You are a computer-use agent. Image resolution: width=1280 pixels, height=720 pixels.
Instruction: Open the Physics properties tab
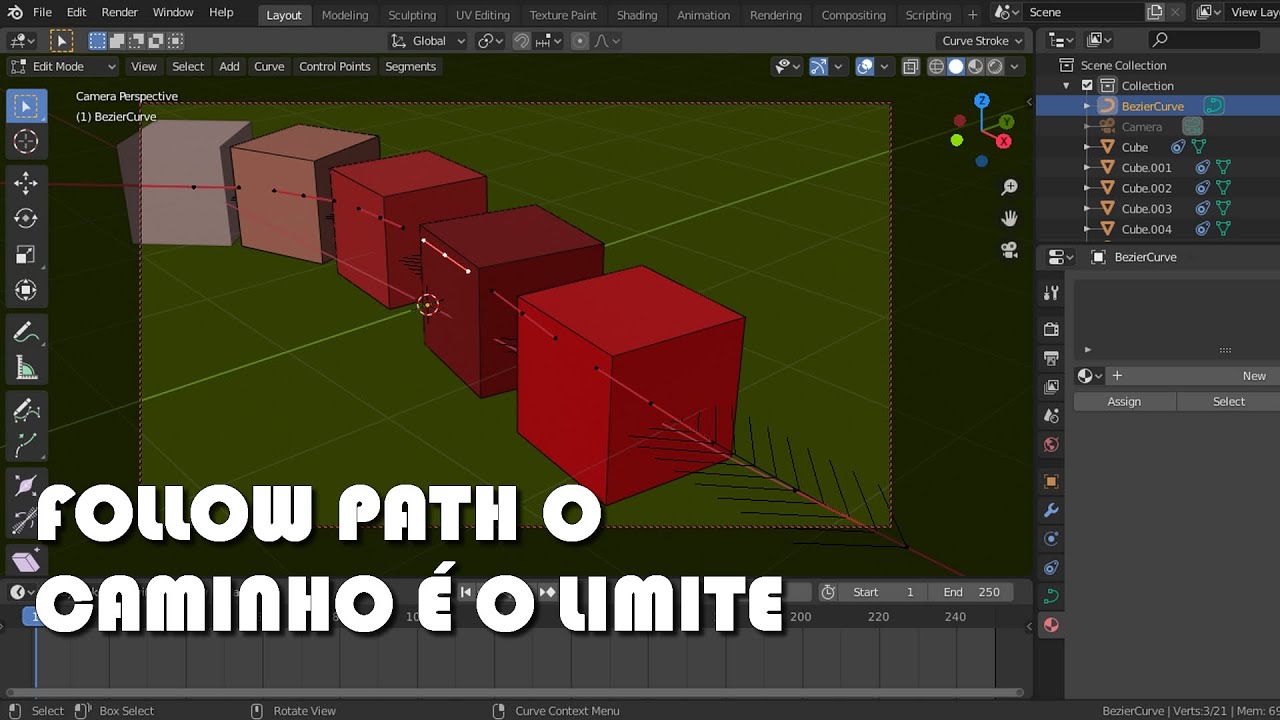click(x=1051, y=540)
